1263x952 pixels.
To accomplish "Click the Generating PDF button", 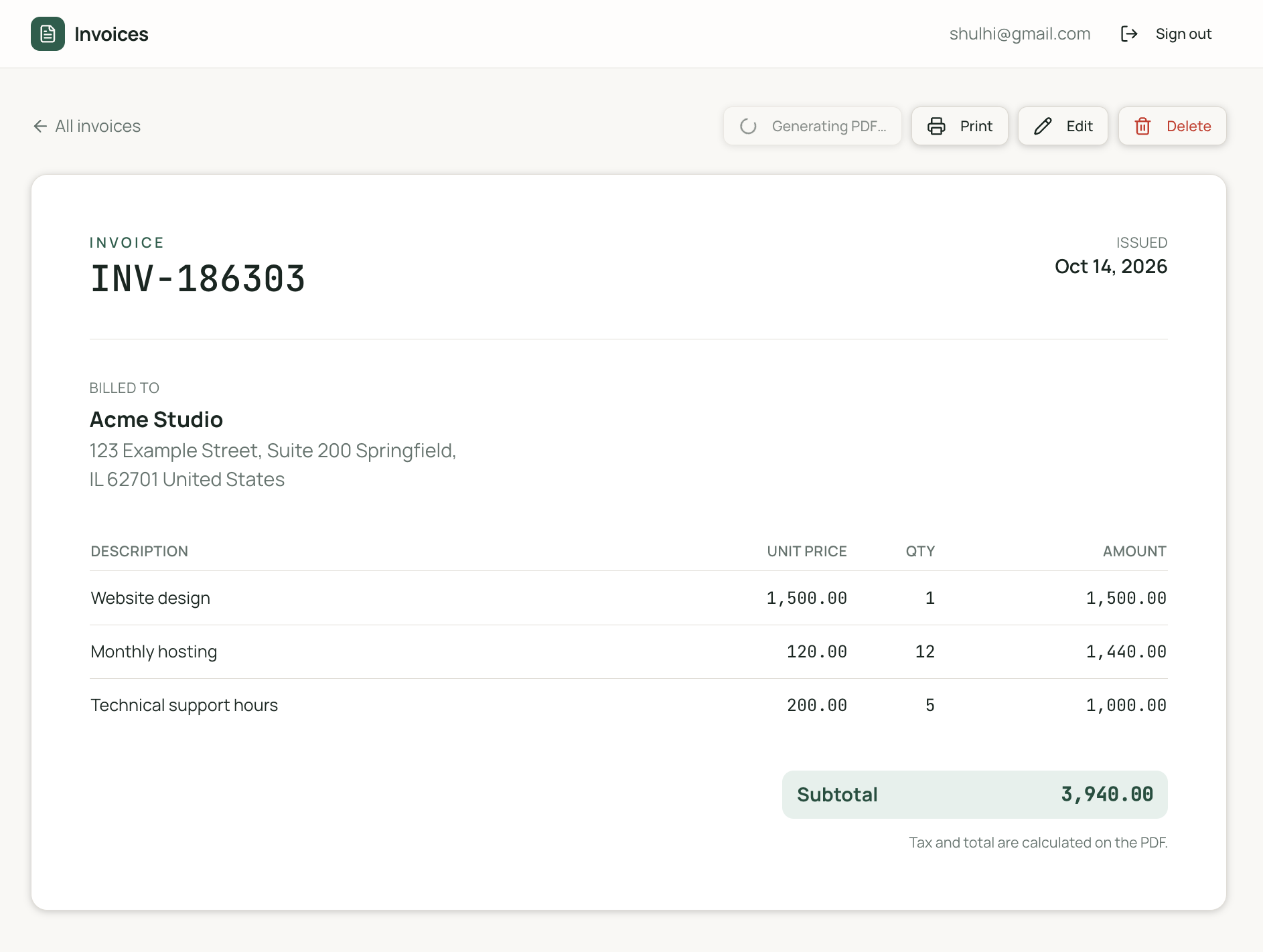I will point(812,126).
